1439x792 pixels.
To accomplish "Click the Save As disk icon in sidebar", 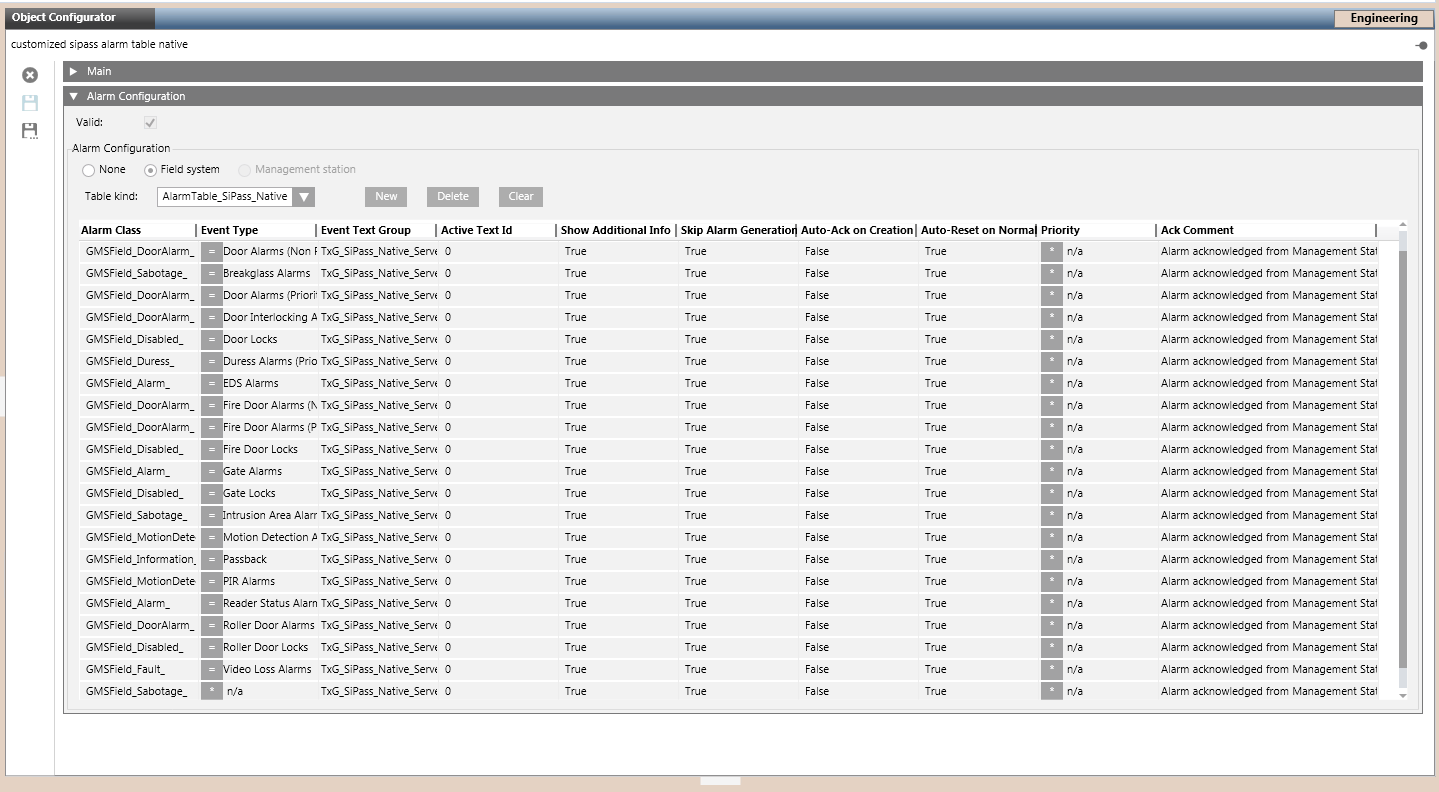I will point(29,130).
